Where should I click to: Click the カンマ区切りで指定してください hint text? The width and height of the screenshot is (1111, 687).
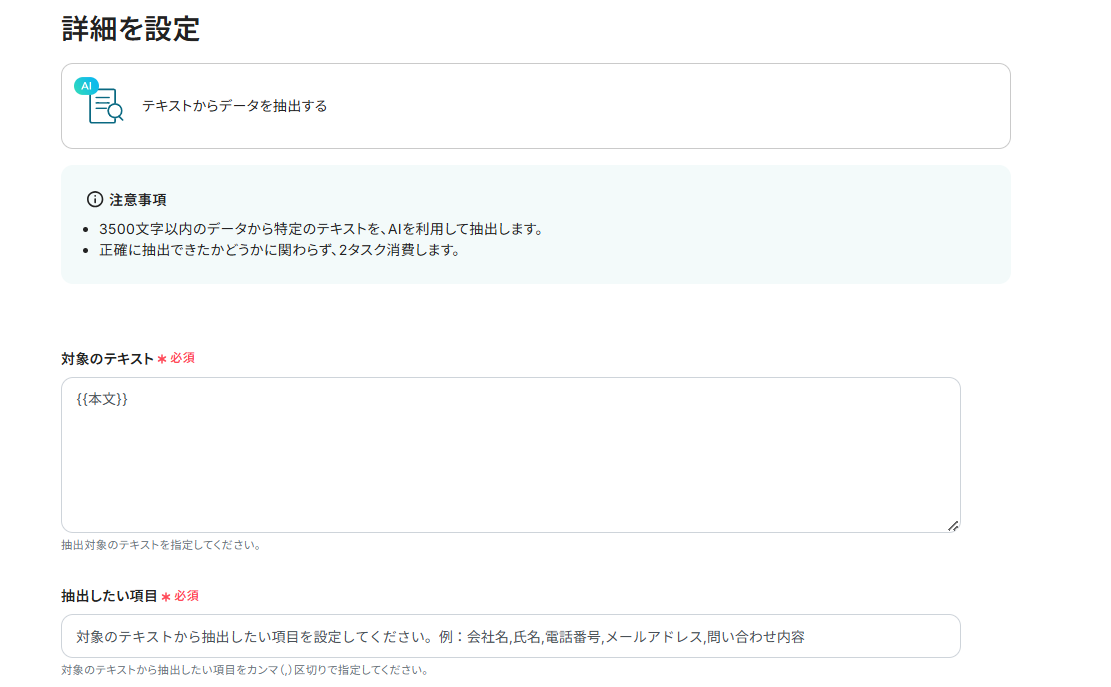(x=245, y=670)
